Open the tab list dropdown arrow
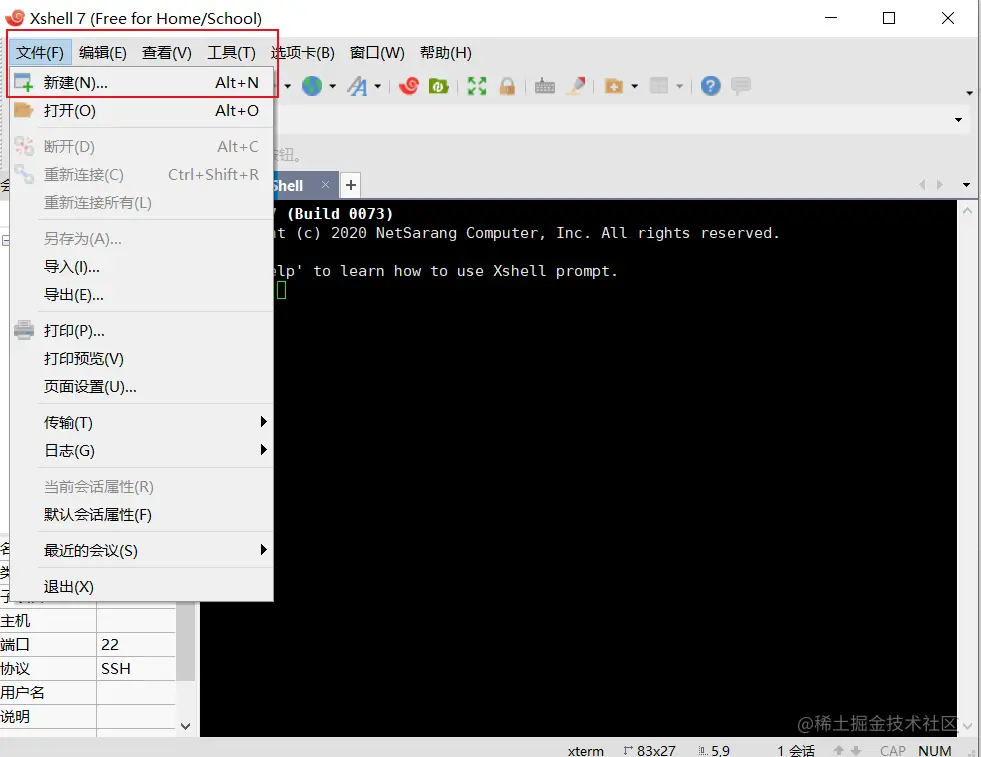The height and width of the screenshot is (757, 981). tap(967, 185)
